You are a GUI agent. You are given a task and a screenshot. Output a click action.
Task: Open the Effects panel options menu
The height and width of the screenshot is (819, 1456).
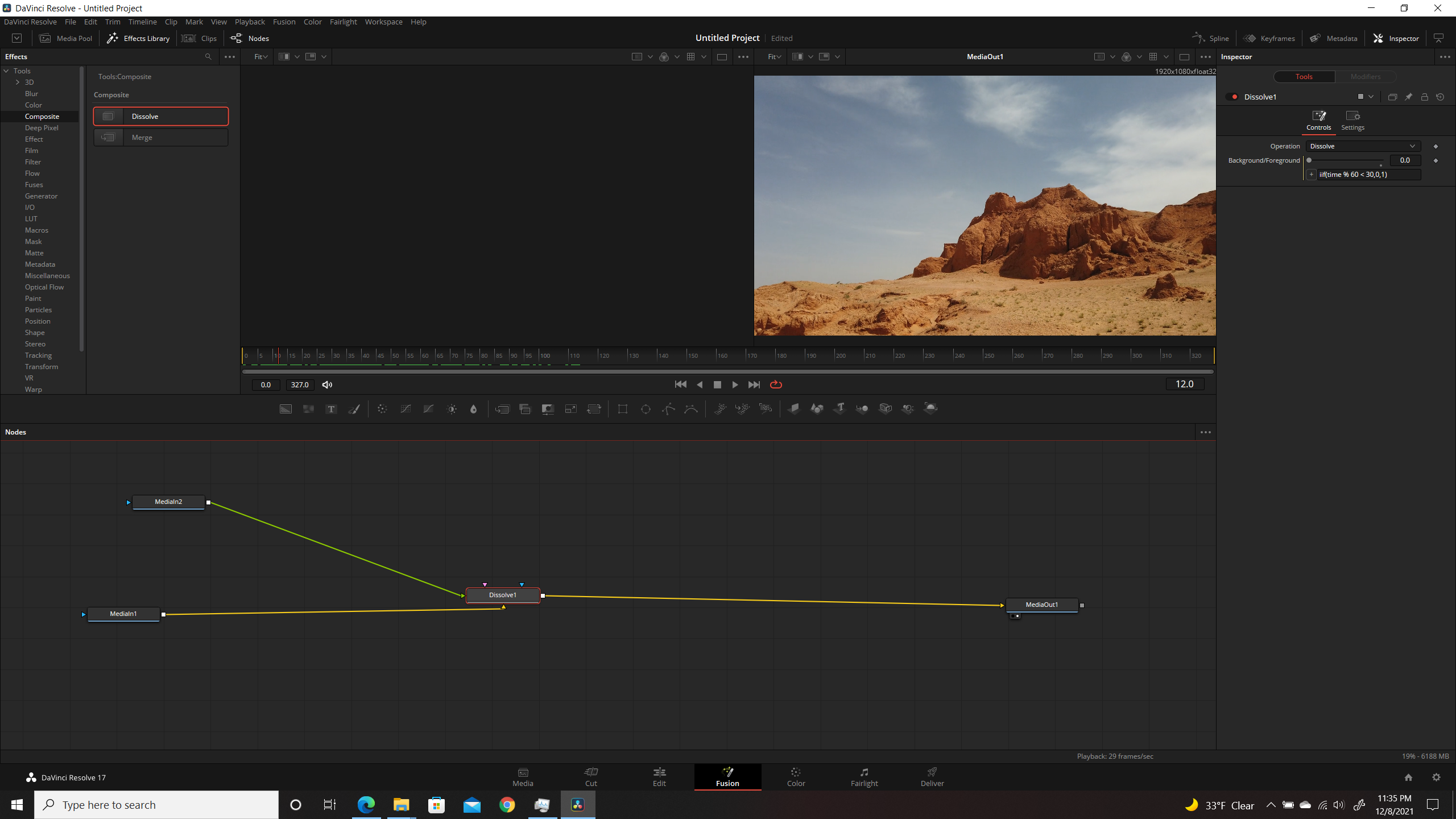(x=230, y=56)
